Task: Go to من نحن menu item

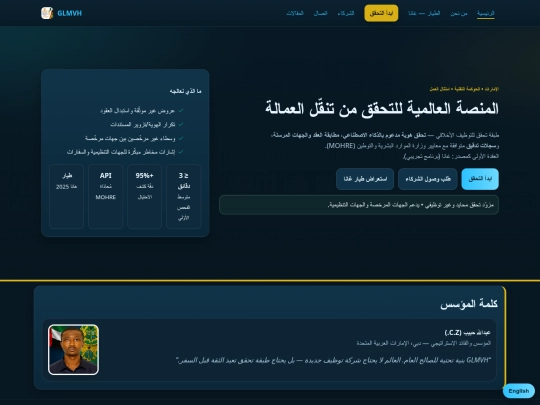Action: click(459, 13)
